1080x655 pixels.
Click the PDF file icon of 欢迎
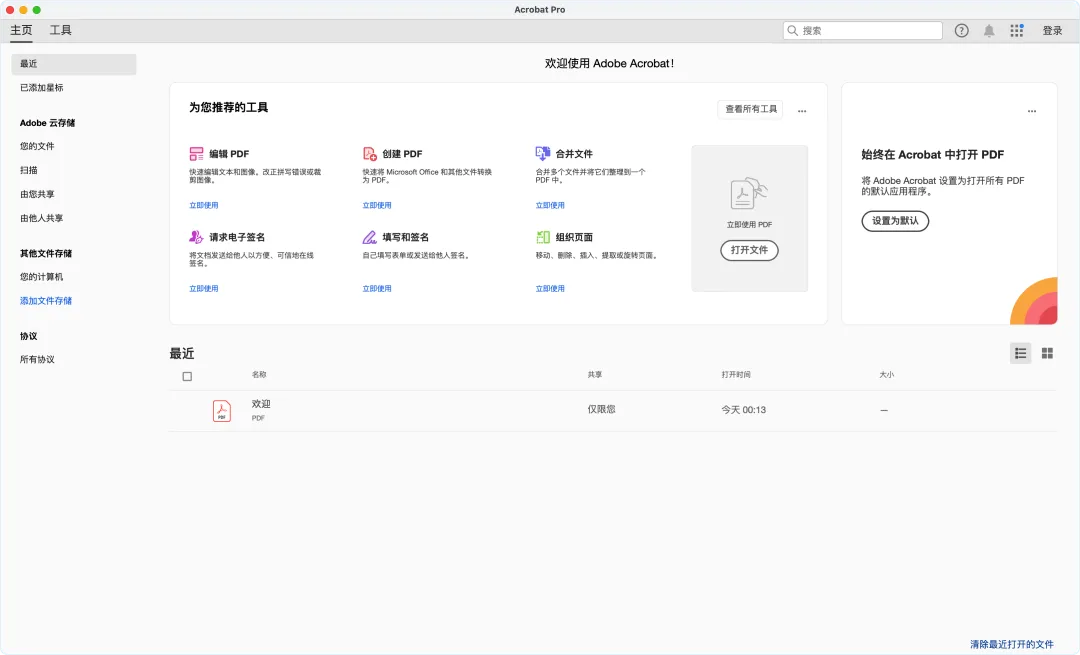[x=222, y=411]
